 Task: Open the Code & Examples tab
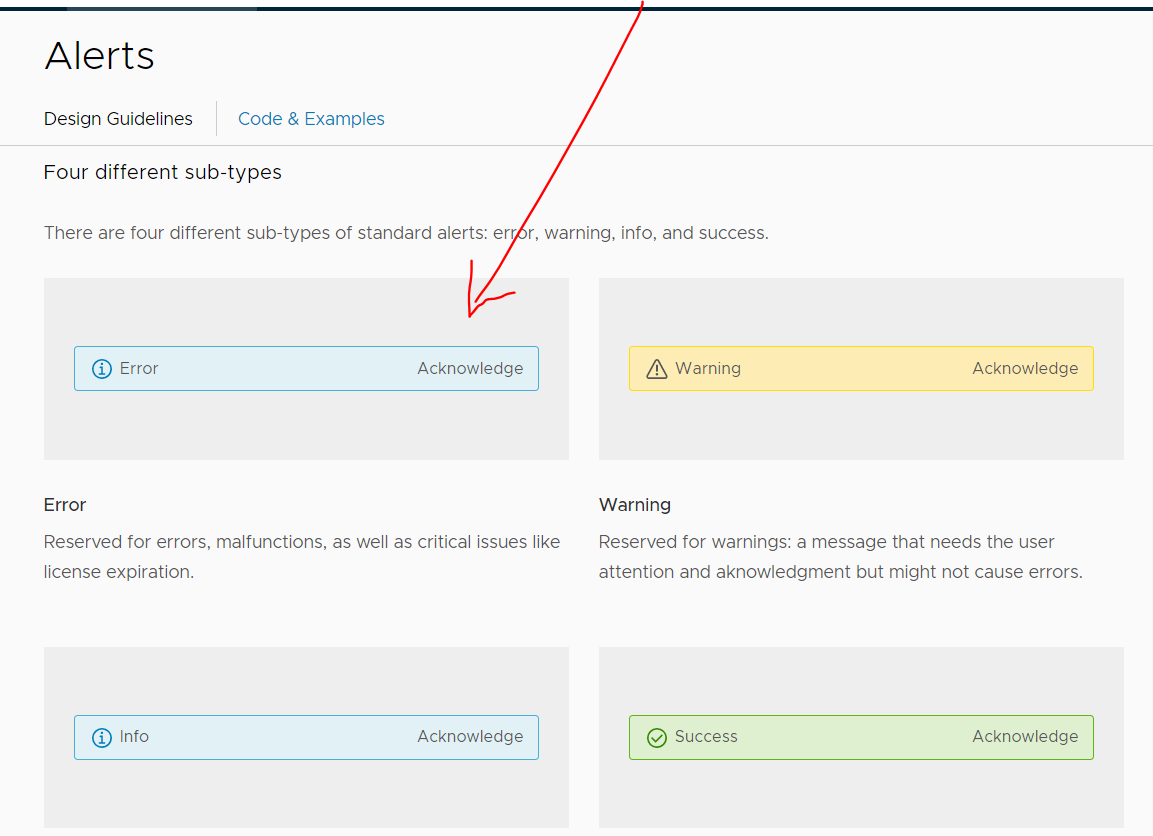[x=311, y=118]
